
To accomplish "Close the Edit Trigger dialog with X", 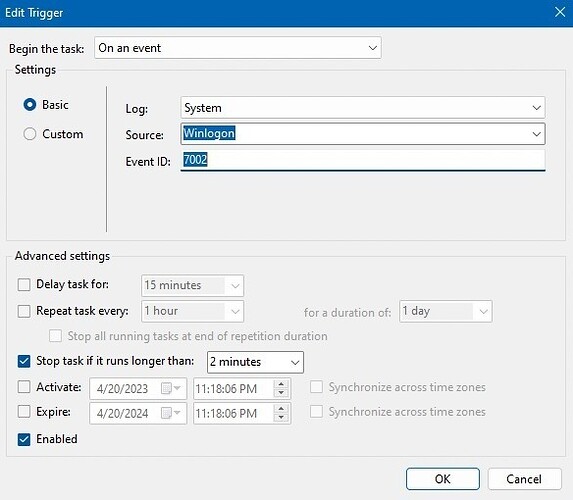I will coord(560,12).
